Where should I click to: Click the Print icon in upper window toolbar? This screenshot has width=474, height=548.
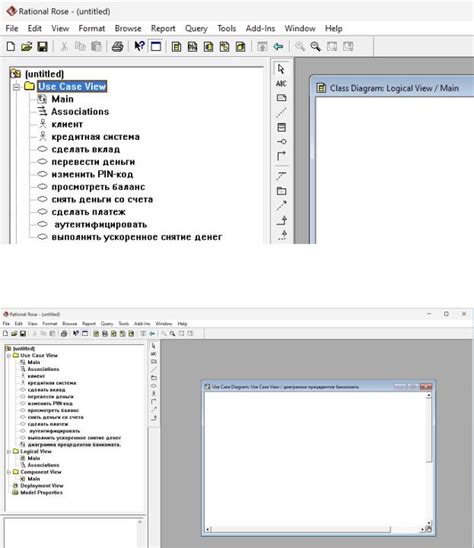click(117, 46)
